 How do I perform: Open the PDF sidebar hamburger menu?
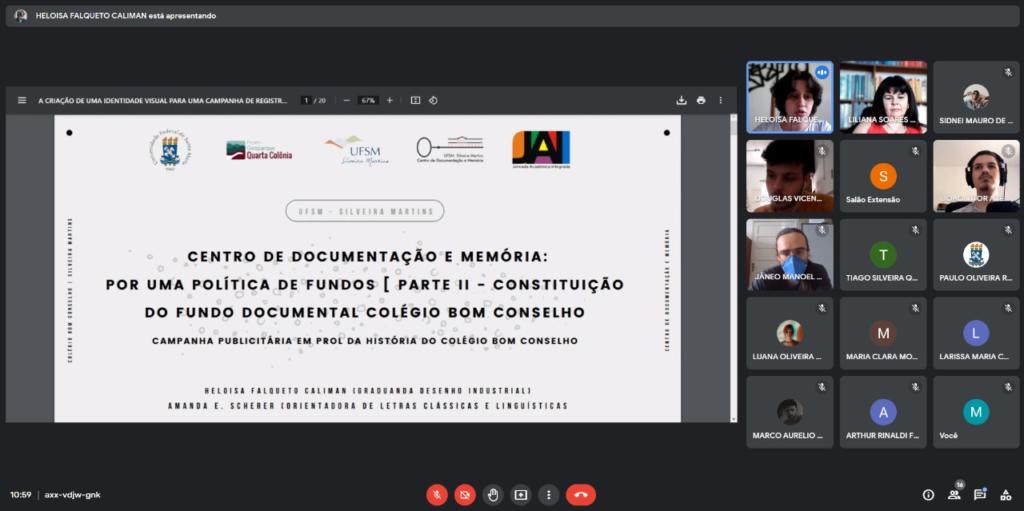pyautogui.click(x=22, y=100)
